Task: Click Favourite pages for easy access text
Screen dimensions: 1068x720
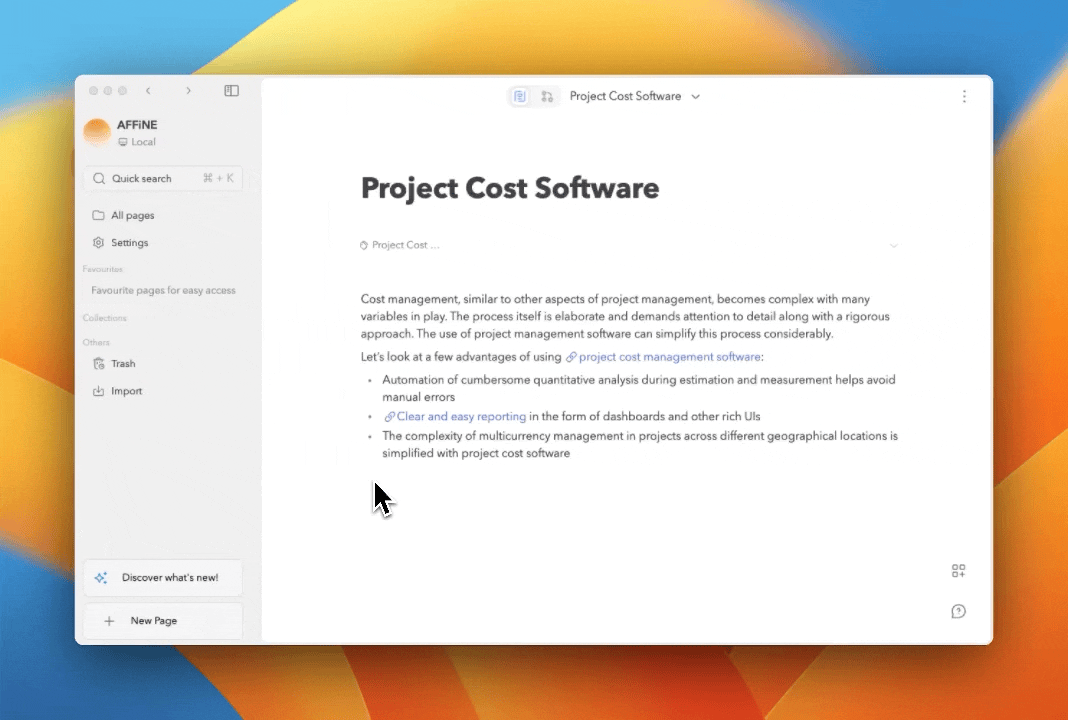Action: (x=163, y=290)
